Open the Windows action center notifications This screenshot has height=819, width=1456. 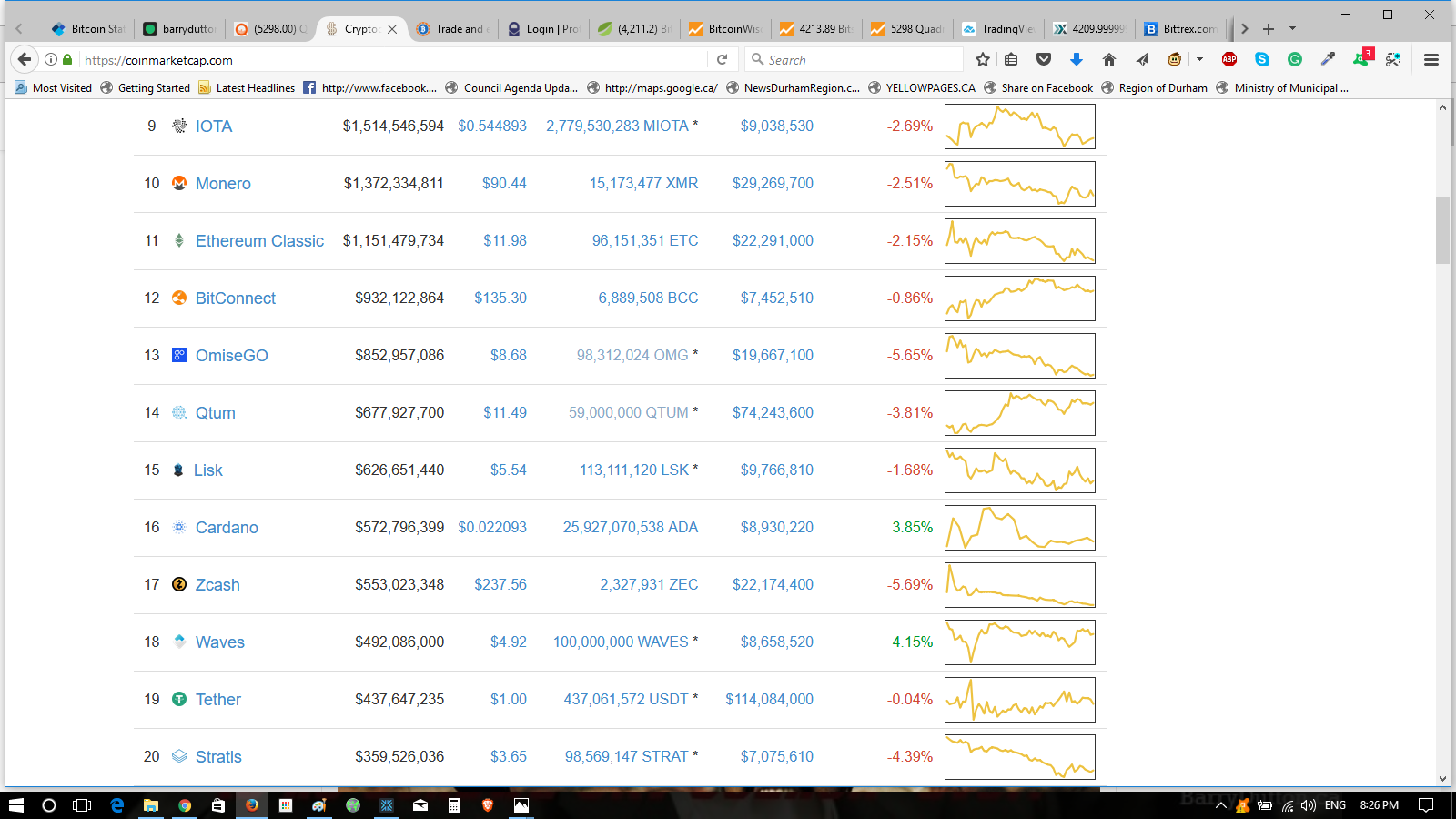[x=1426, y=805]
